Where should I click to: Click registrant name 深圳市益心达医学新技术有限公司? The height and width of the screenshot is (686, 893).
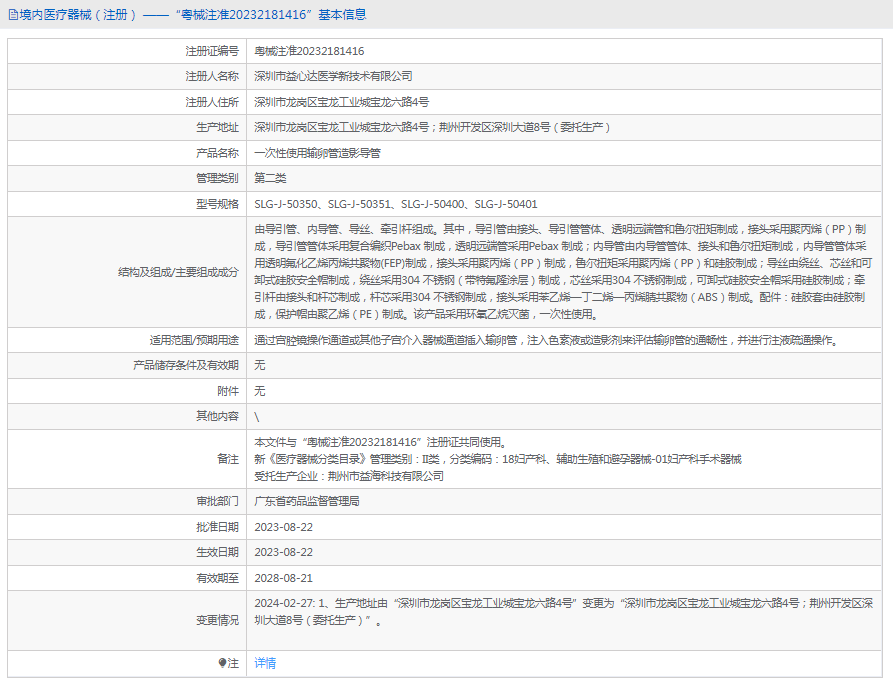[333, 76]
